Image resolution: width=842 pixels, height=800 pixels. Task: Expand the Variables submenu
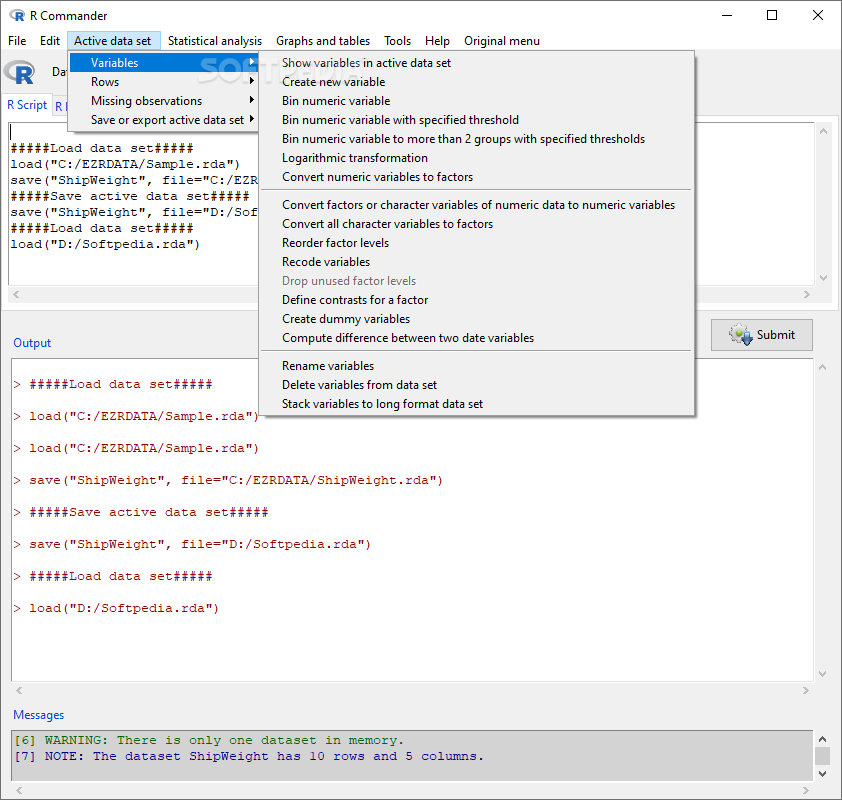click(164, 63)
